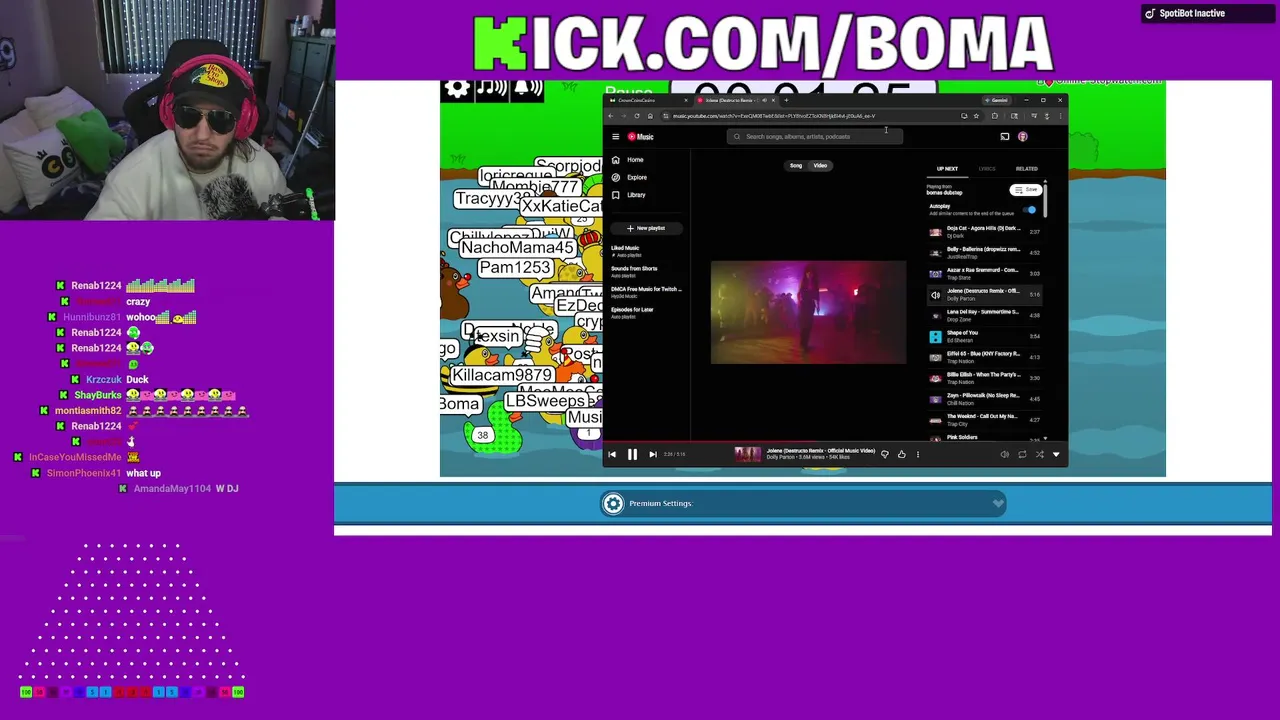Screen dimensions: 1280x720
Task: Go to Home in sidebar
Action: 628,160
